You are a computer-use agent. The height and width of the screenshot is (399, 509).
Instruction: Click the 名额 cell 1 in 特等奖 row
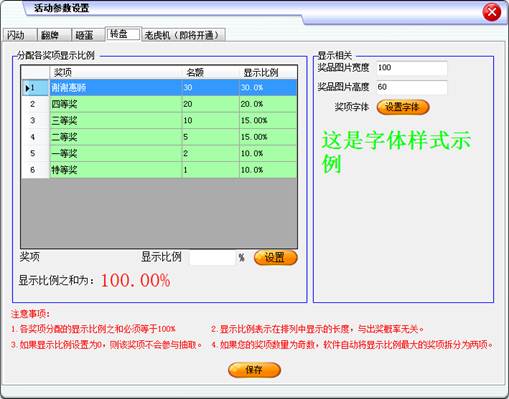pos(210,170)
